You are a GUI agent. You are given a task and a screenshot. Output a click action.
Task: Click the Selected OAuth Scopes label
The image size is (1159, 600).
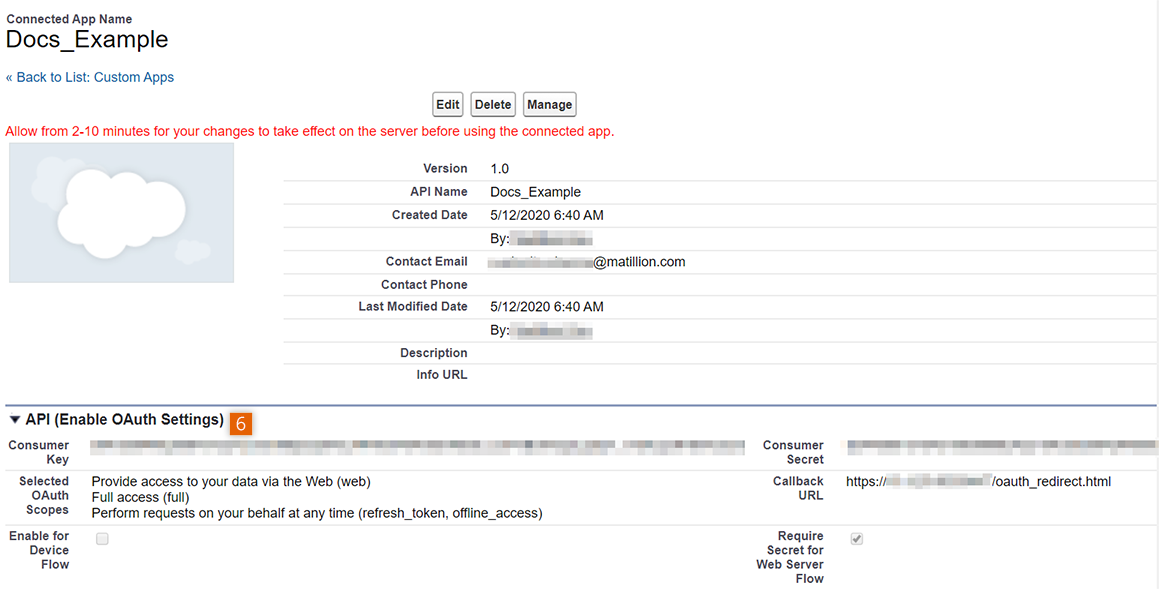[x=44, y=495]
